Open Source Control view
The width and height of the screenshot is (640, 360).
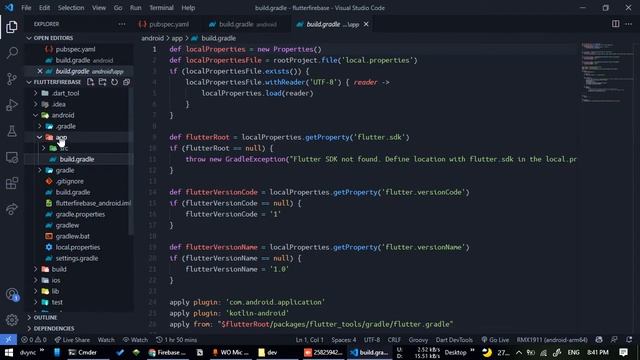[x=12, y=79]
